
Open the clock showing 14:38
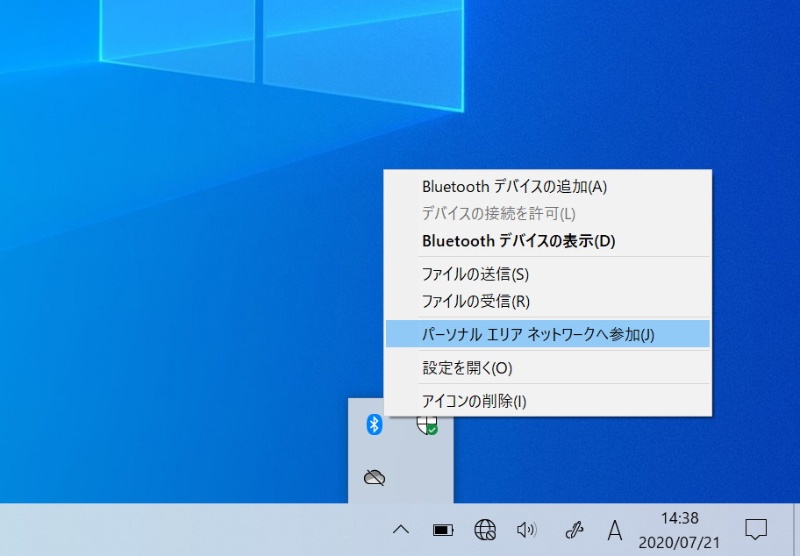click(680, 529)
